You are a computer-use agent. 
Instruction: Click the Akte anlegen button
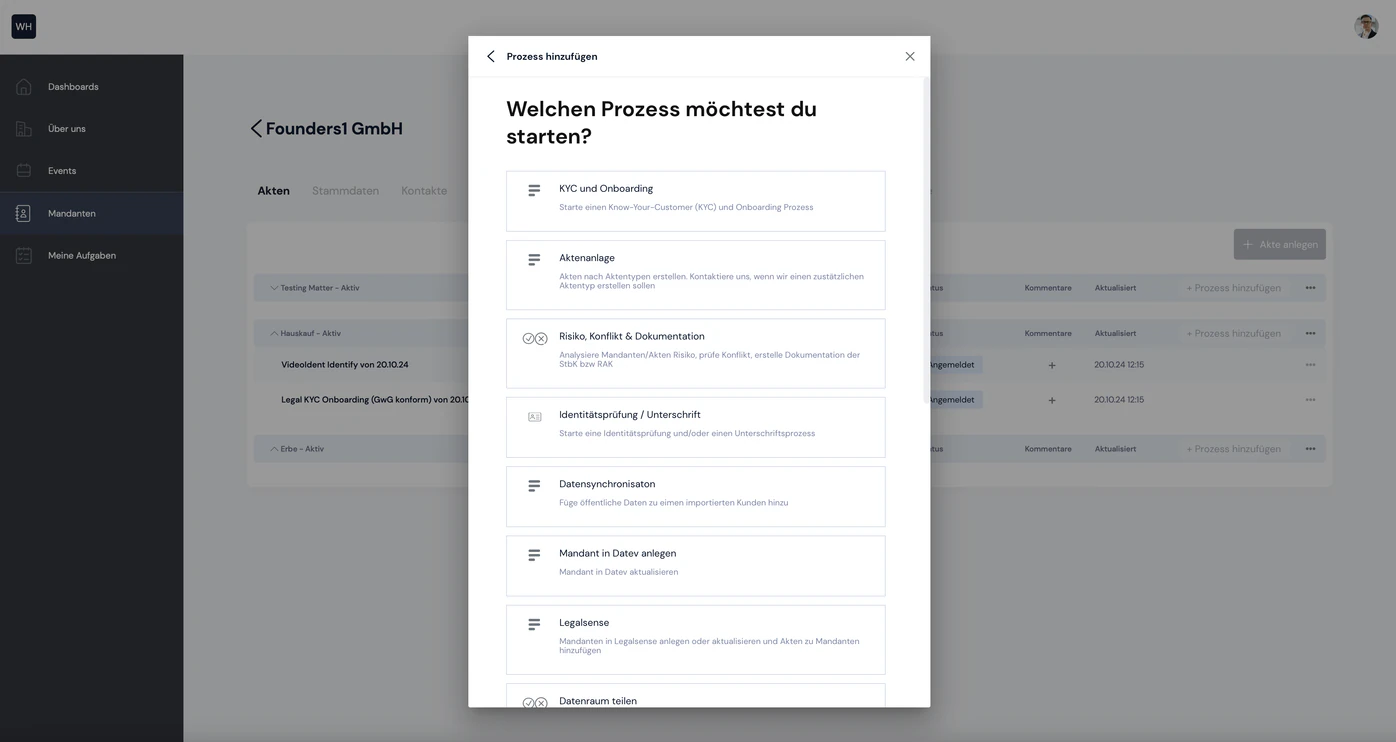tap(1279, 244)
